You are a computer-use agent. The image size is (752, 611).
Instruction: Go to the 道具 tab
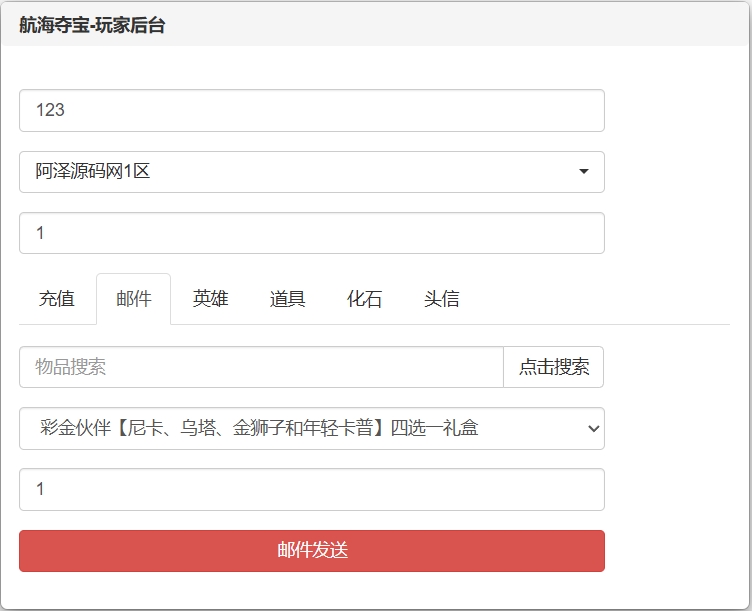pyautogui.click(x=288, y=299)
